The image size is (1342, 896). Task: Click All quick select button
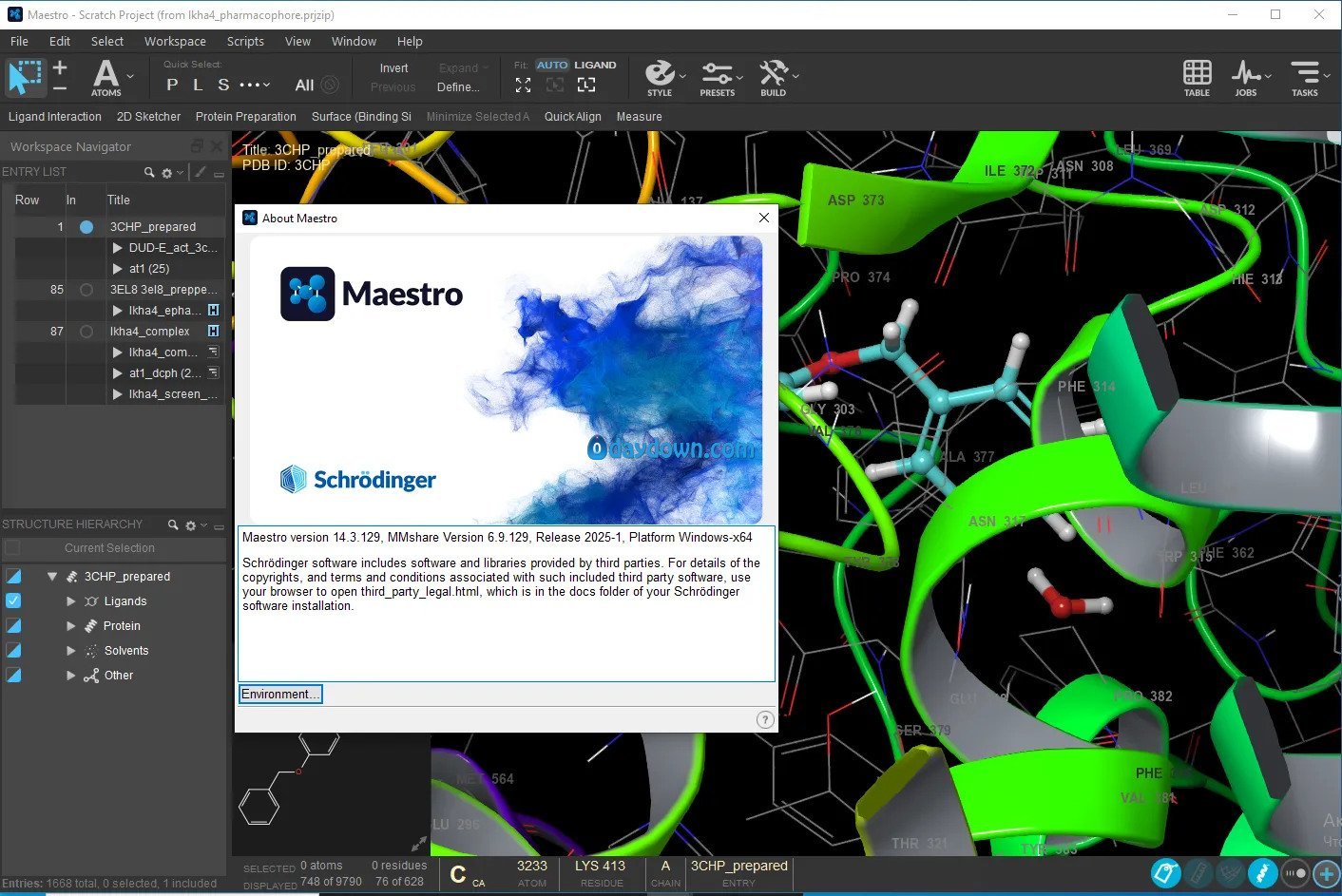coord(304,85)
